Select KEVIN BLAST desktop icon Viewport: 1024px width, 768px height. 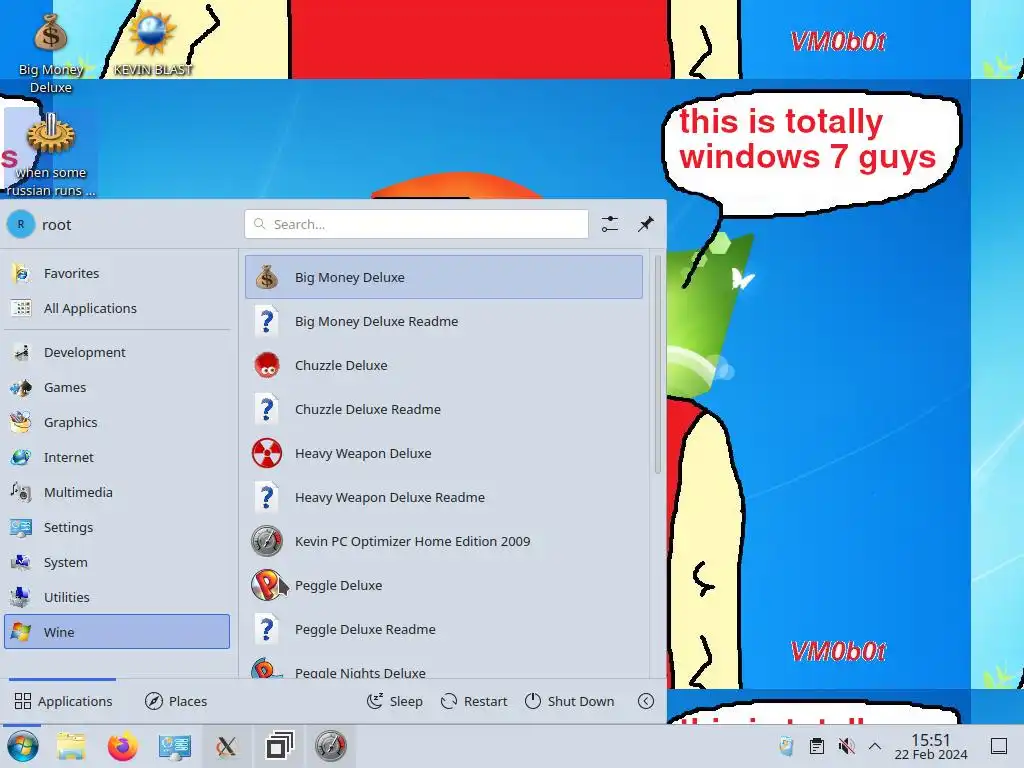pyautogui.click(x=153, y=43)
